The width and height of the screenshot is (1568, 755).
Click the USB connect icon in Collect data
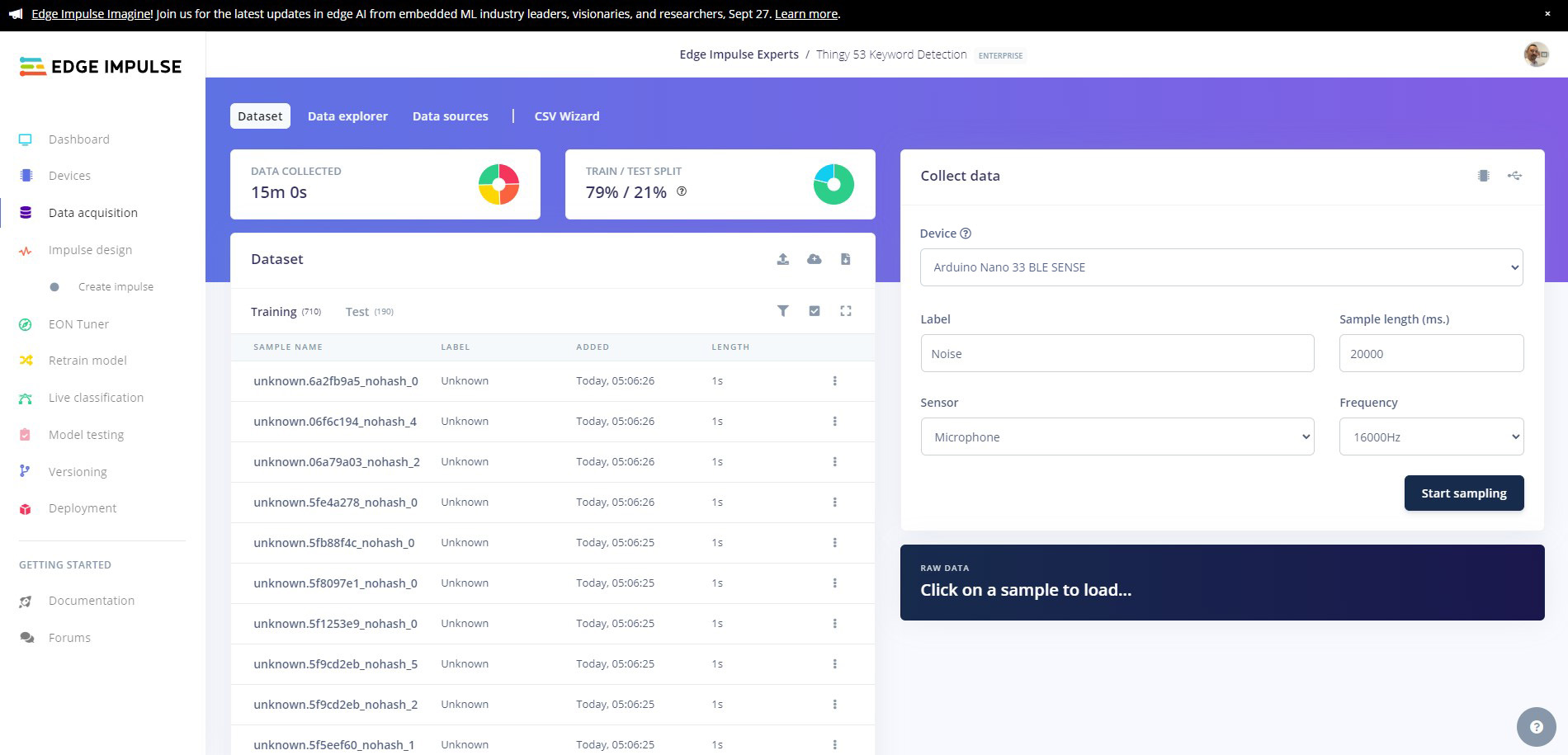click(1514, 176)
